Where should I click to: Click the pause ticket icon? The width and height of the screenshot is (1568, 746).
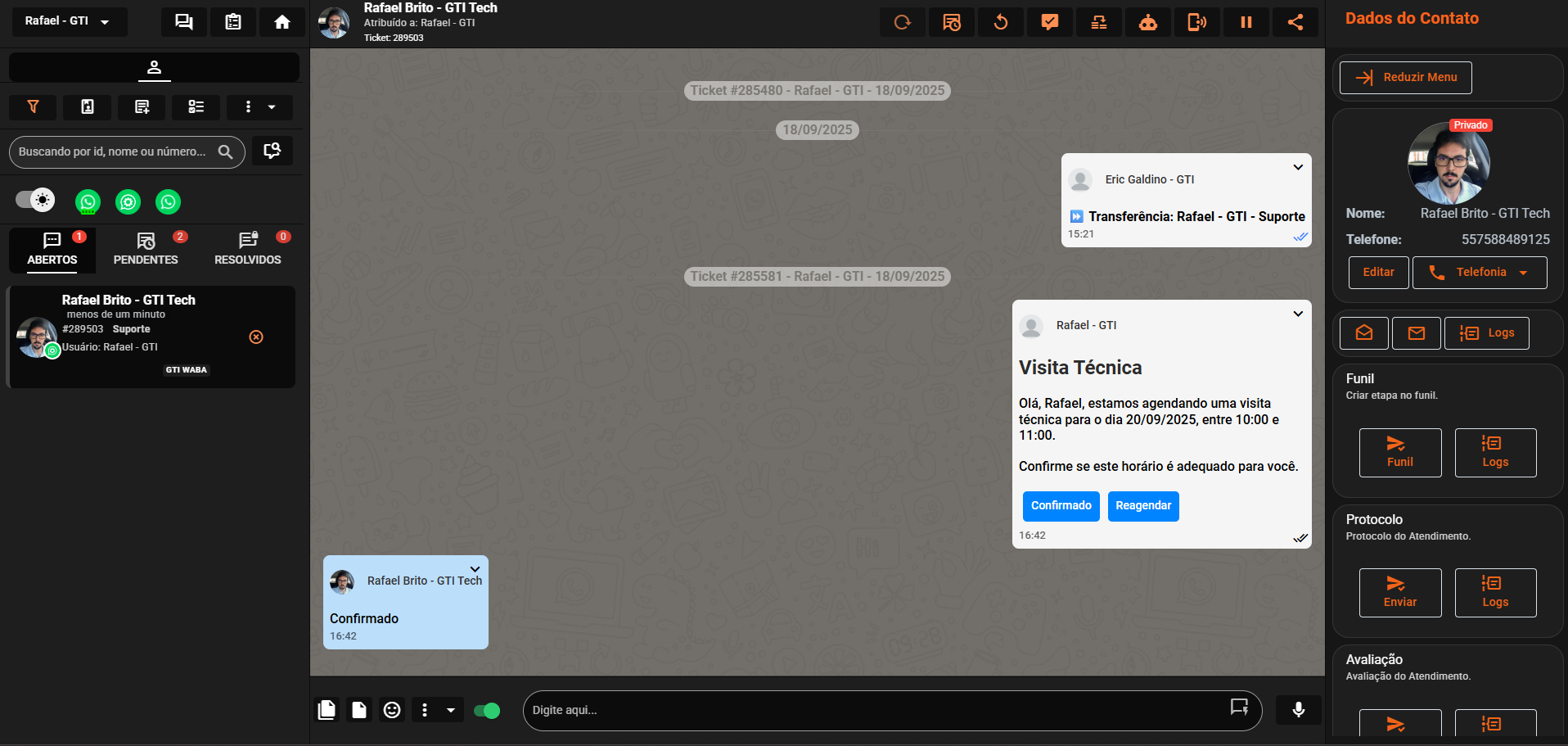click(x=1246, y=22)
